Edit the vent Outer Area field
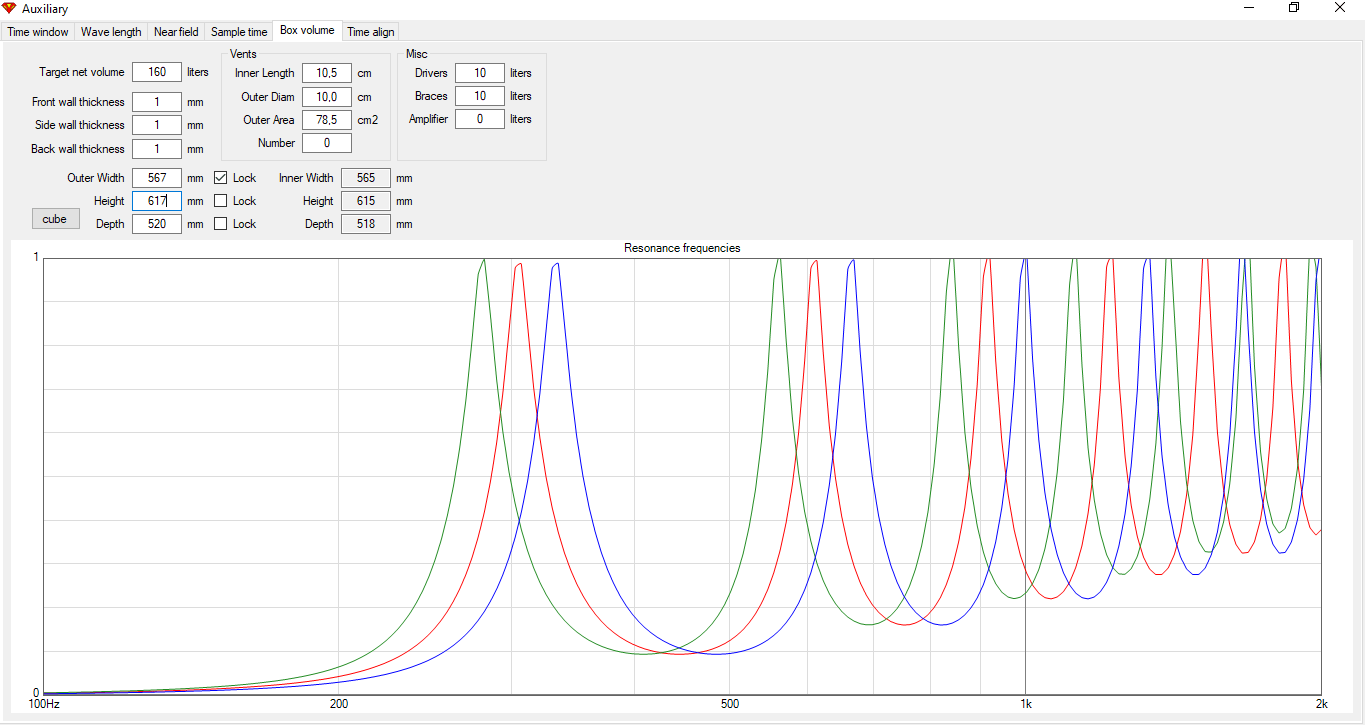The width and height of the screenshot is (1365, 725). coord(327,120)
